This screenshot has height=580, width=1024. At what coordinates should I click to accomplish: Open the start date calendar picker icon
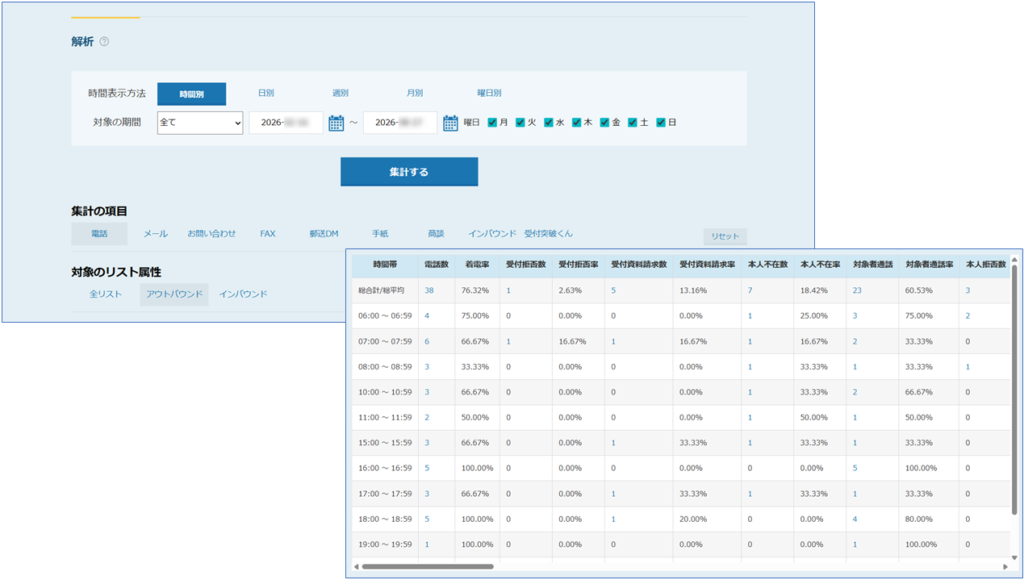336,123
